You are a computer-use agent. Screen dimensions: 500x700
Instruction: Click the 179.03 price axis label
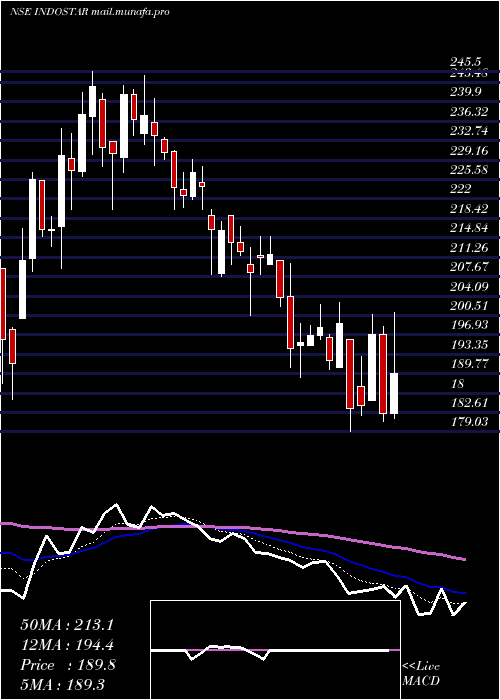470,422
